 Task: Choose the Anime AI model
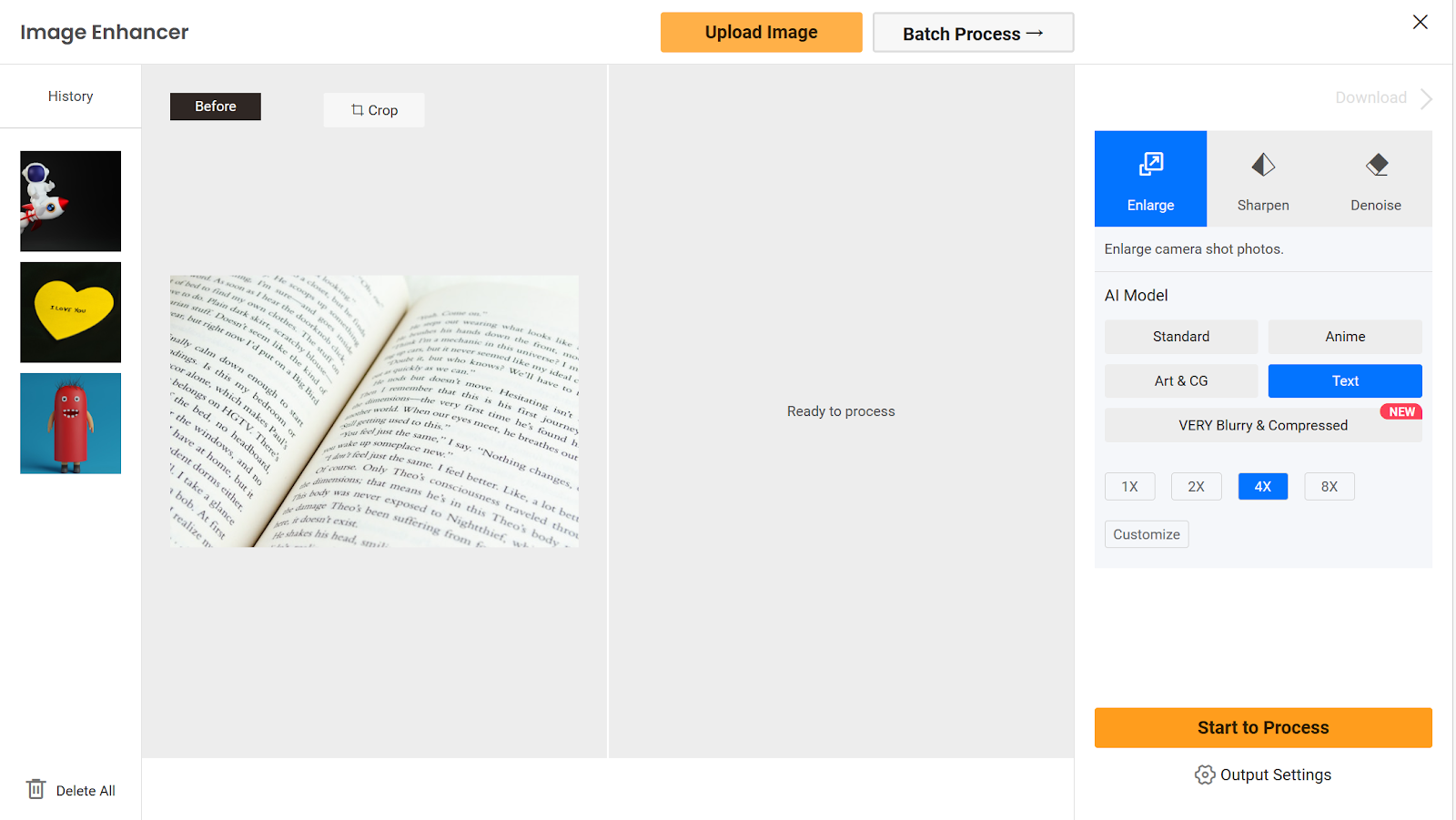point(1345,337)
